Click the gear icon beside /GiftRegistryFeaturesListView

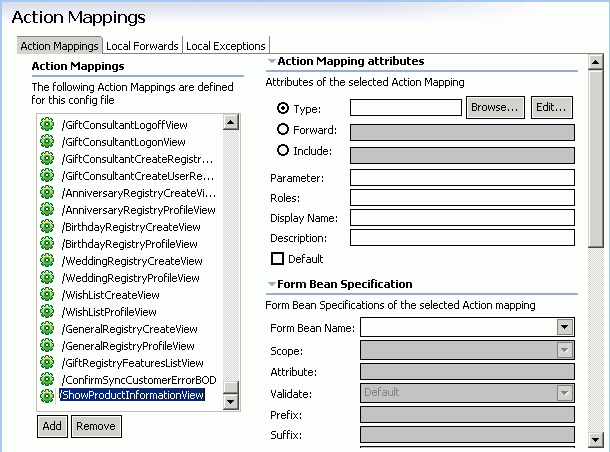pos(46,363)
